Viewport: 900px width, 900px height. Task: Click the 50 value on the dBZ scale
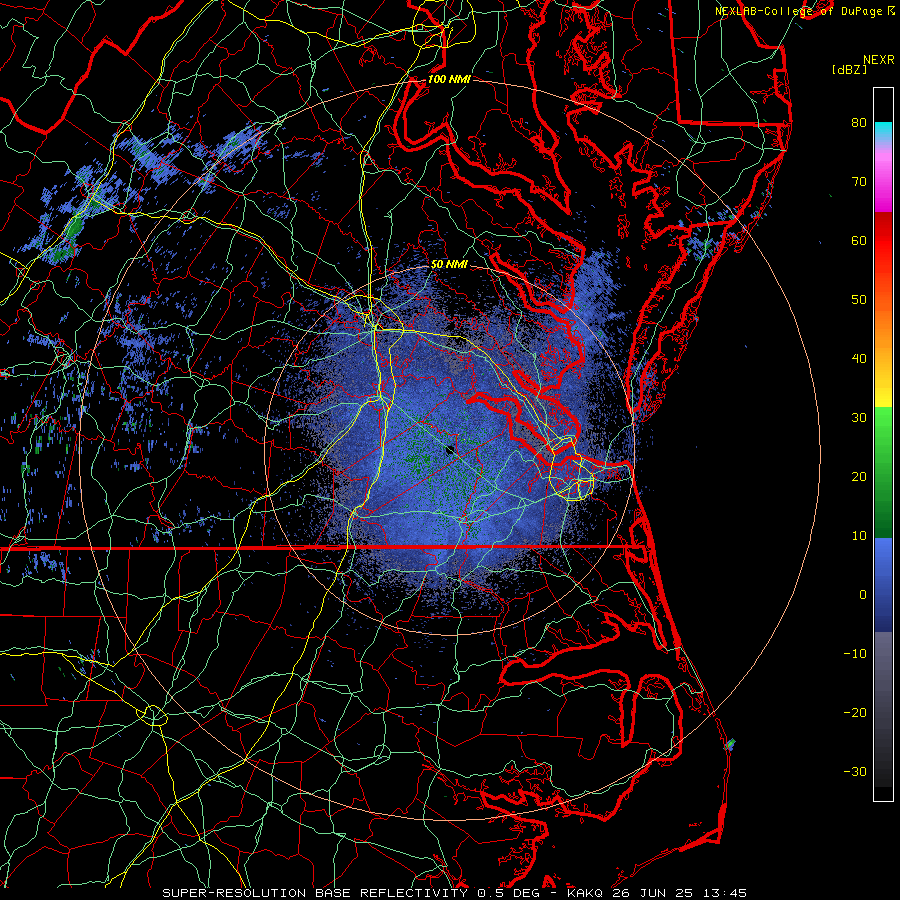[x=859, y=300]
